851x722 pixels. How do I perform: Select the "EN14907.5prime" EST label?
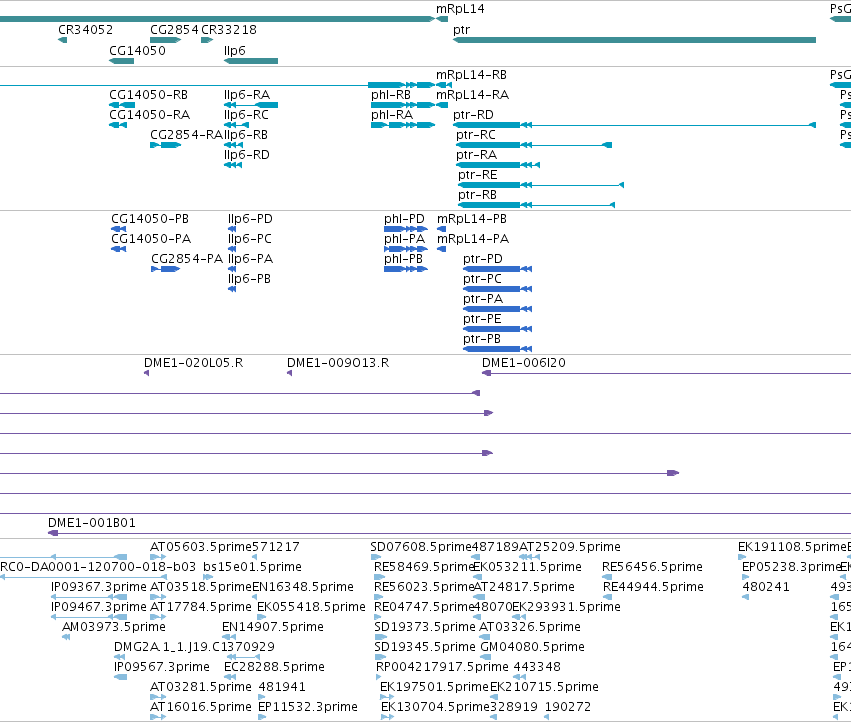click(x=272, y=627)
